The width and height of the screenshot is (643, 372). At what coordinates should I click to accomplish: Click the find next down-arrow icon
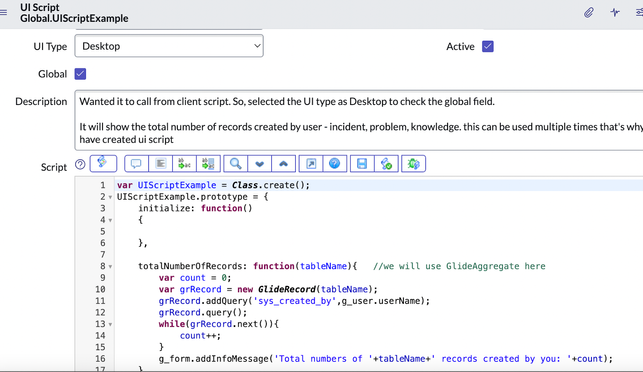[x=259, y=164]
